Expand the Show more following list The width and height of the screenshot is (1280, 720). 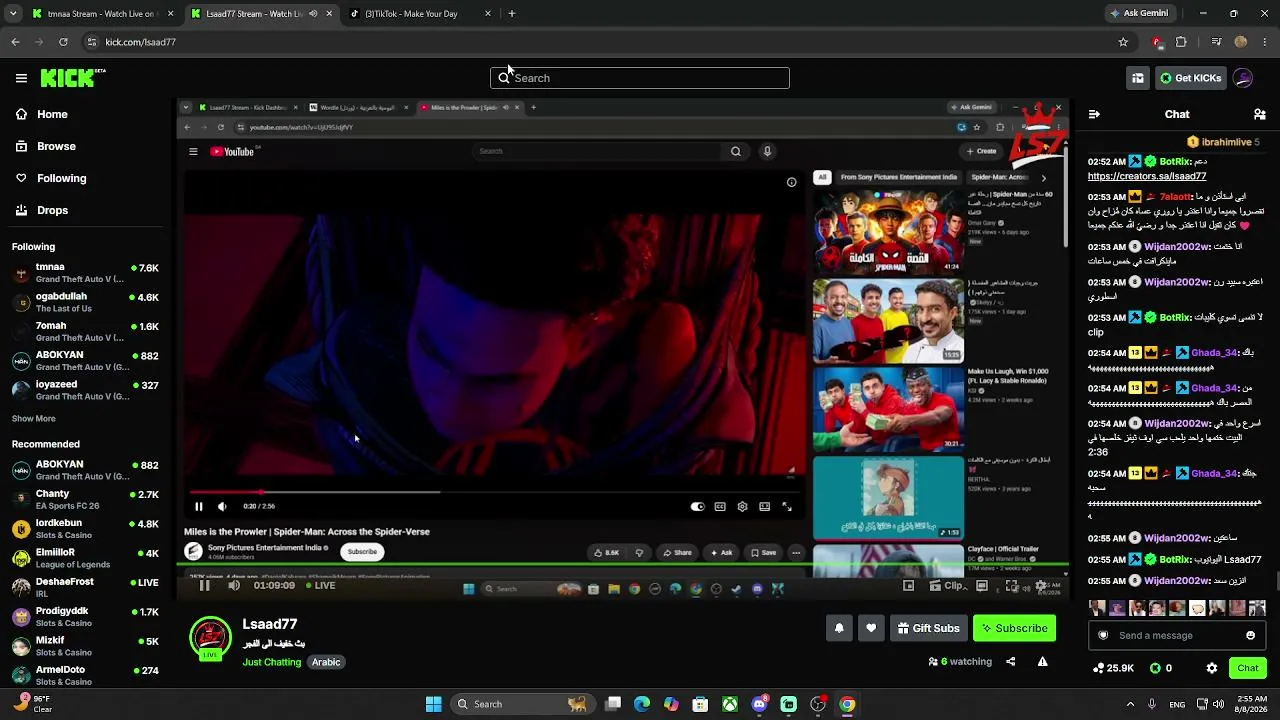pos(34,419)
